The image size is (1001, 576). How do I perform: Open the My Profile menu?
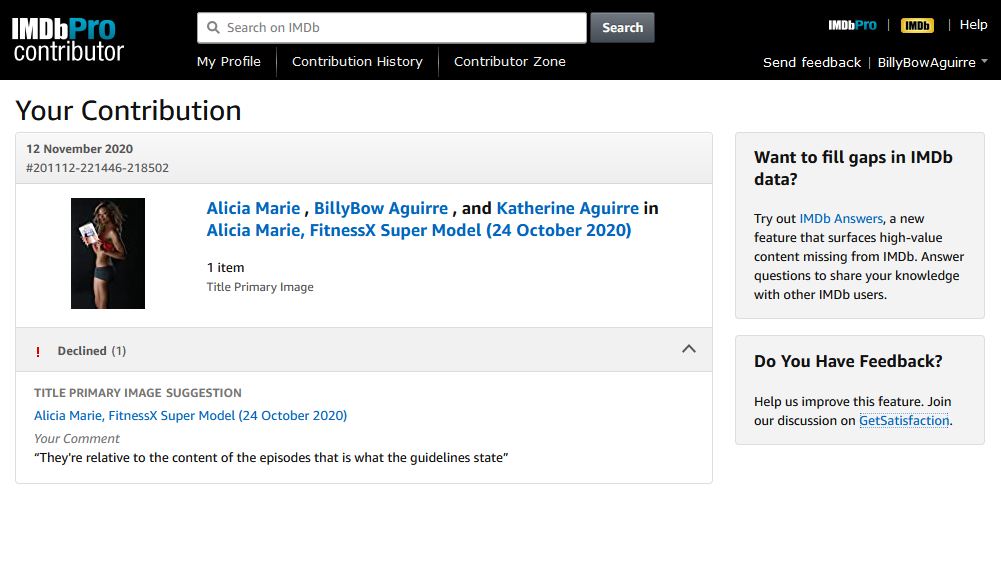(x=228, y=61)
